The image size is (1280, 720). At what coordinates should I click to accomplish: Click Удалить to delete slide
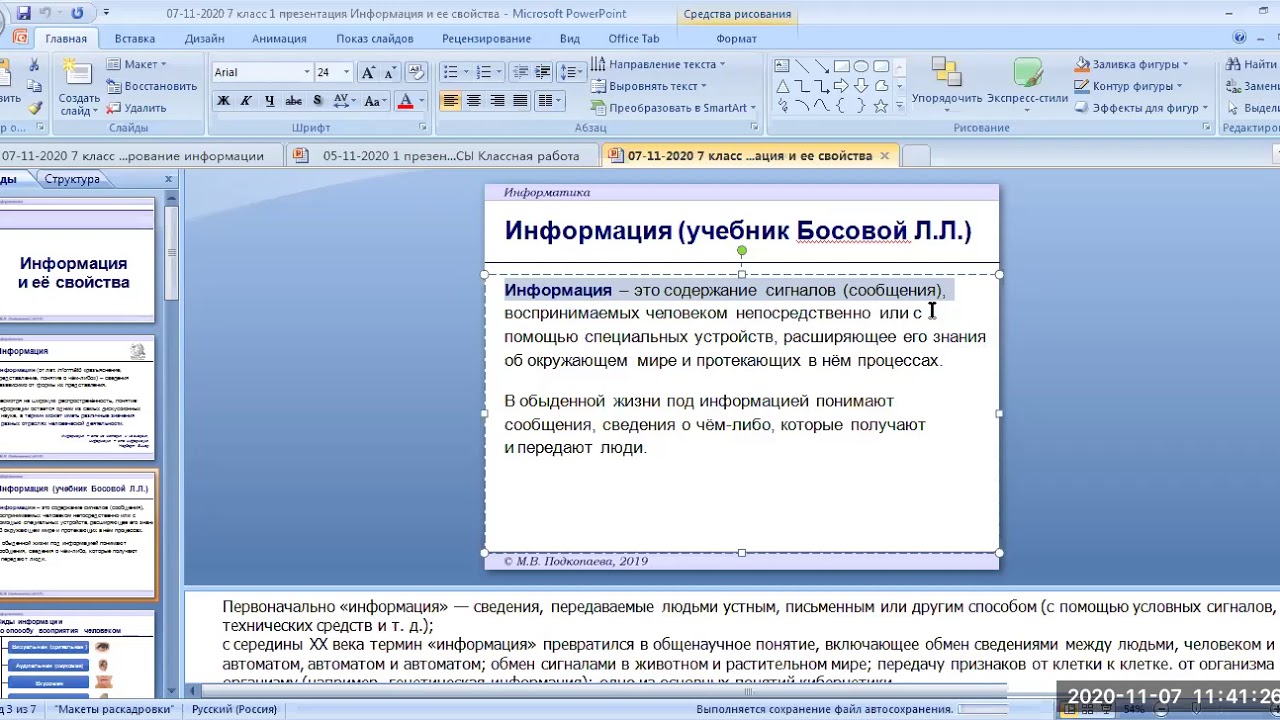point(137,108)
